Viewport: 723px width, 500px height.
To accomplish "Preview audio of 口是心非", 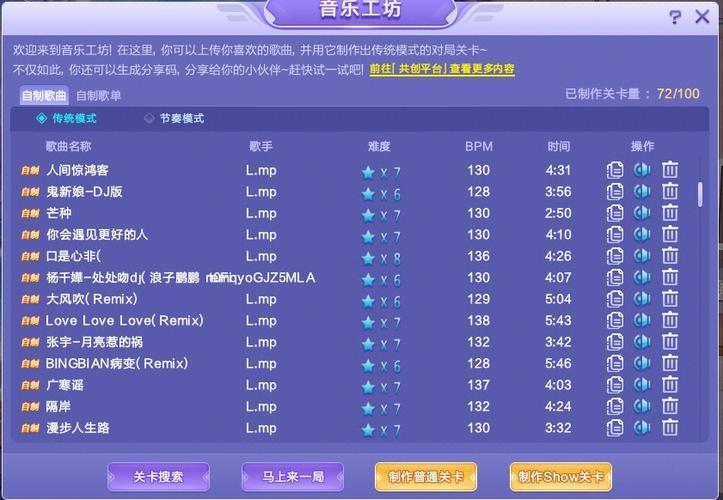I will click(x=642, y=256).
